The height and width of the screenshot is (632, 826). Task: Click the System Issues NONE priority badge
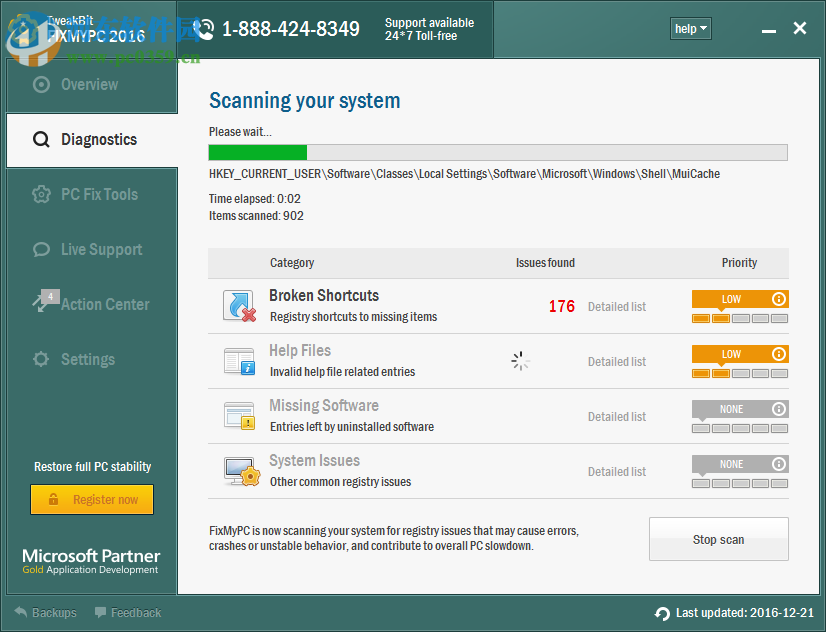pos(740,464)
